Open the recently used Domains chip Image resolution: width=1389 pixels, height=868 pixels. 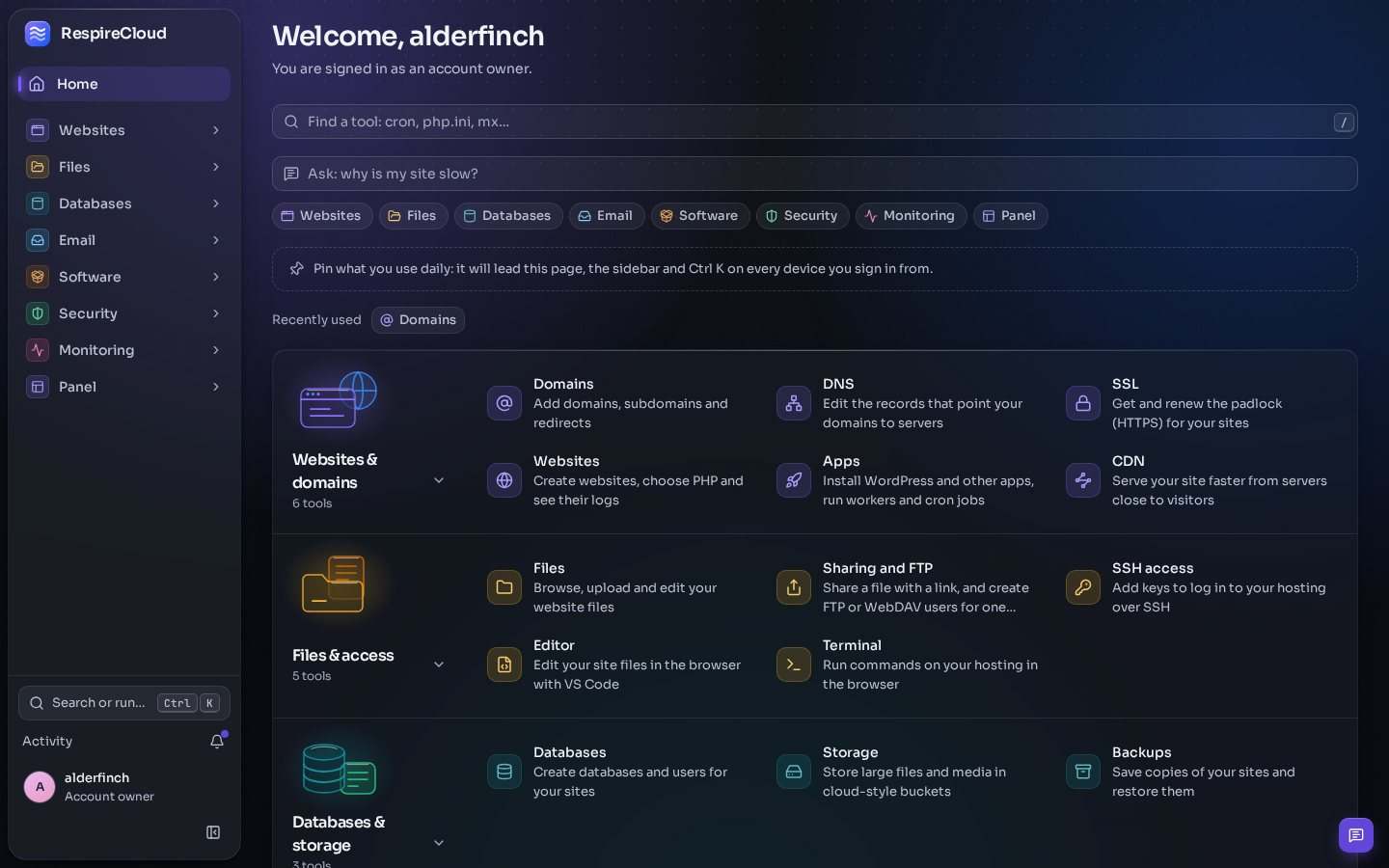[x=418, y=320]
